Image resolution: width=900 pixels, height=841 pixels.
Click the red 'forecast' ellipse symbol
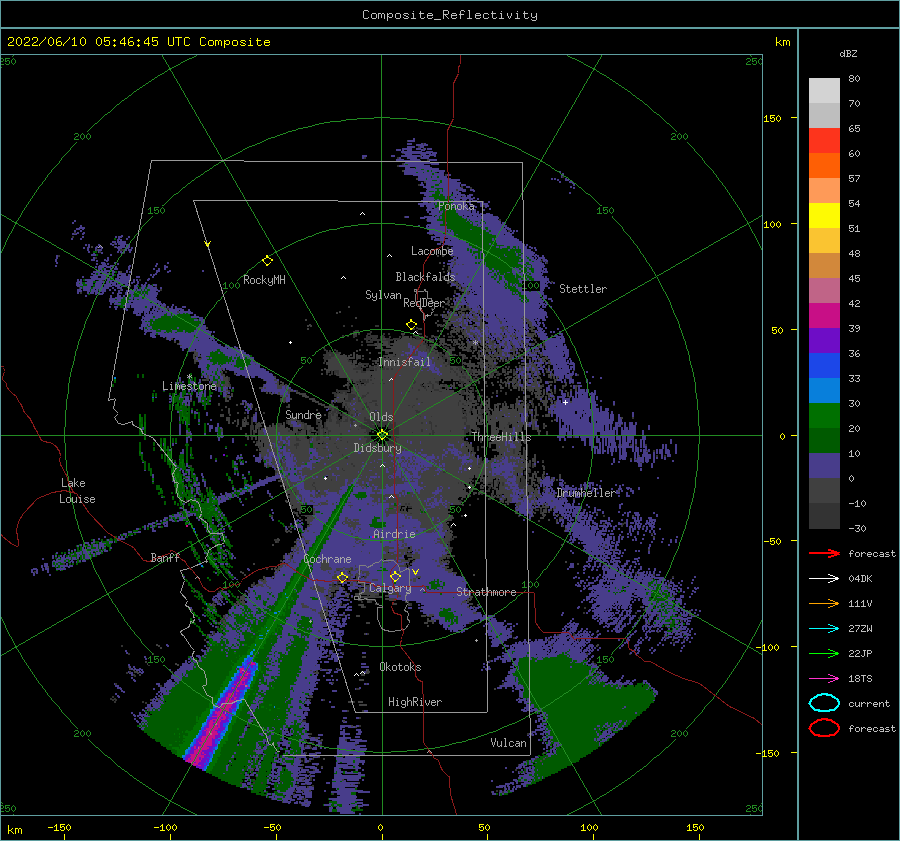tap(824, 728)
